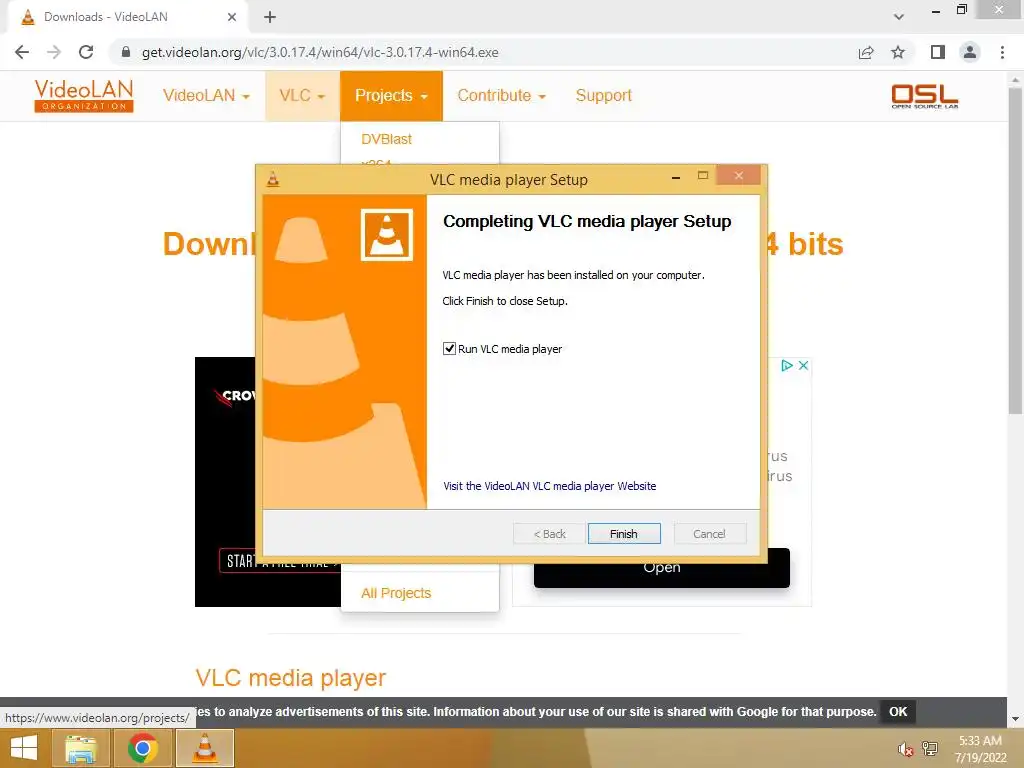The height and width of the screenshot is (768, 1024).
Task: Click the muted speaker tray icon
Action: (x=905, y=749)
